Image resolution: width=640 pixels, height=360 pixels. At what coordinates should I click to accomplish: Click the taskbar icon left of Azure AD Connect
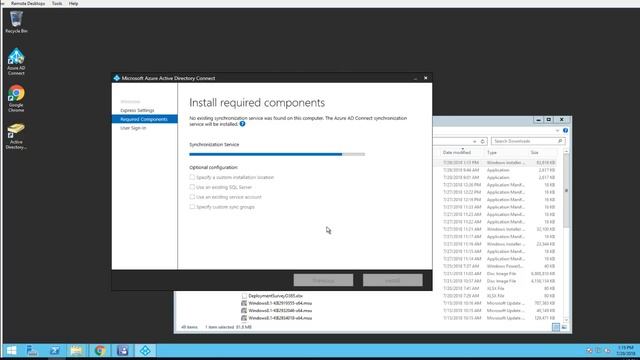coord(122,350)
